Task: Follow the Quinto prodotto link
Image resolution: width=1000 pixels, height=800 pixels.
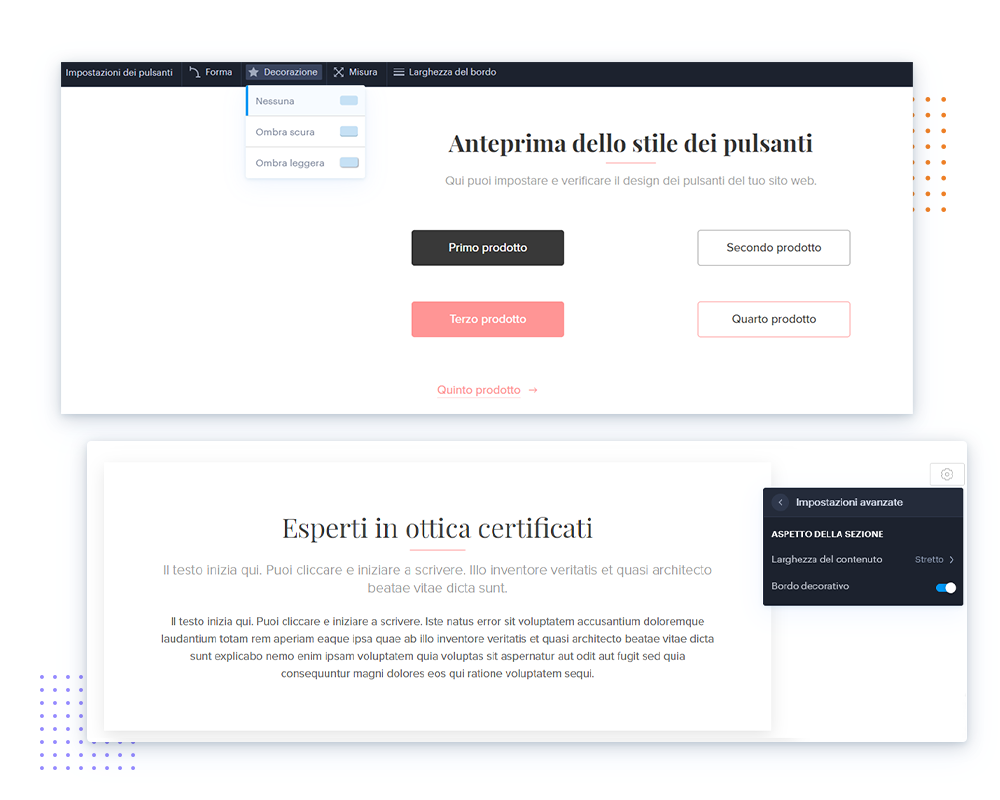Action: pos(479,390)
